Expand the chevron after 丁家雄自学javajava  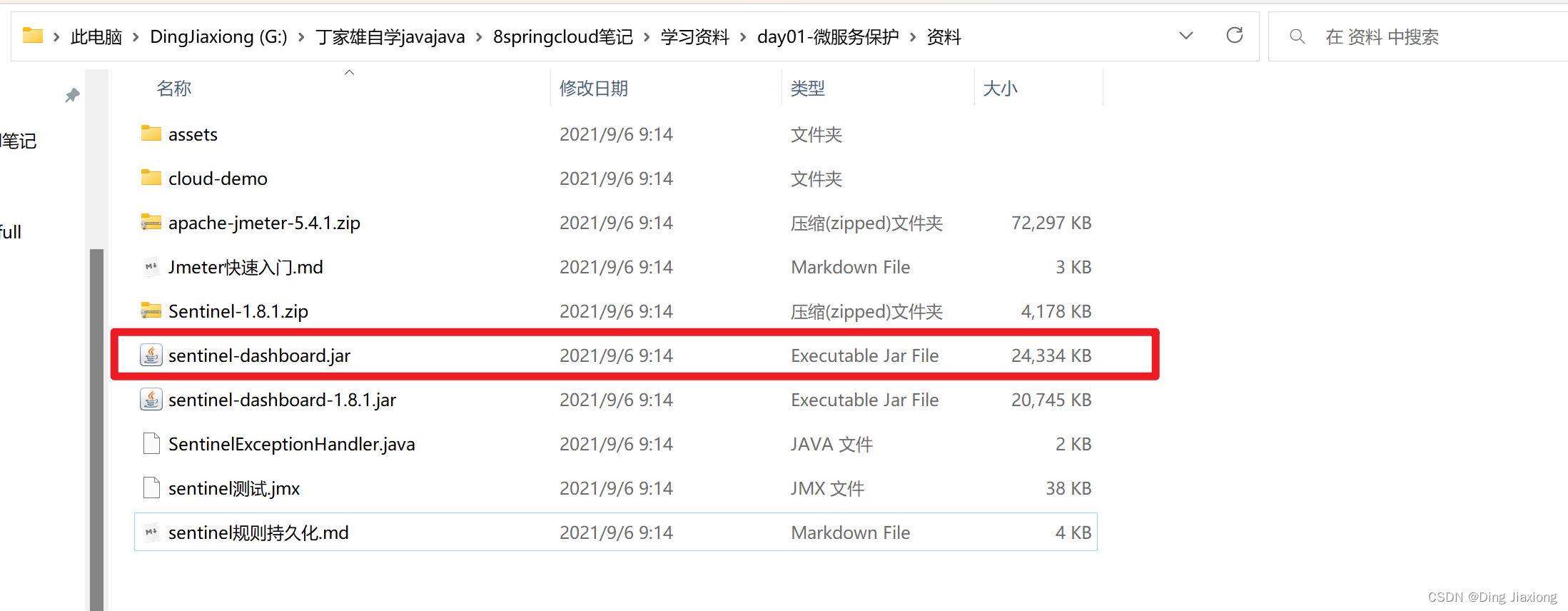click(478, 36)
